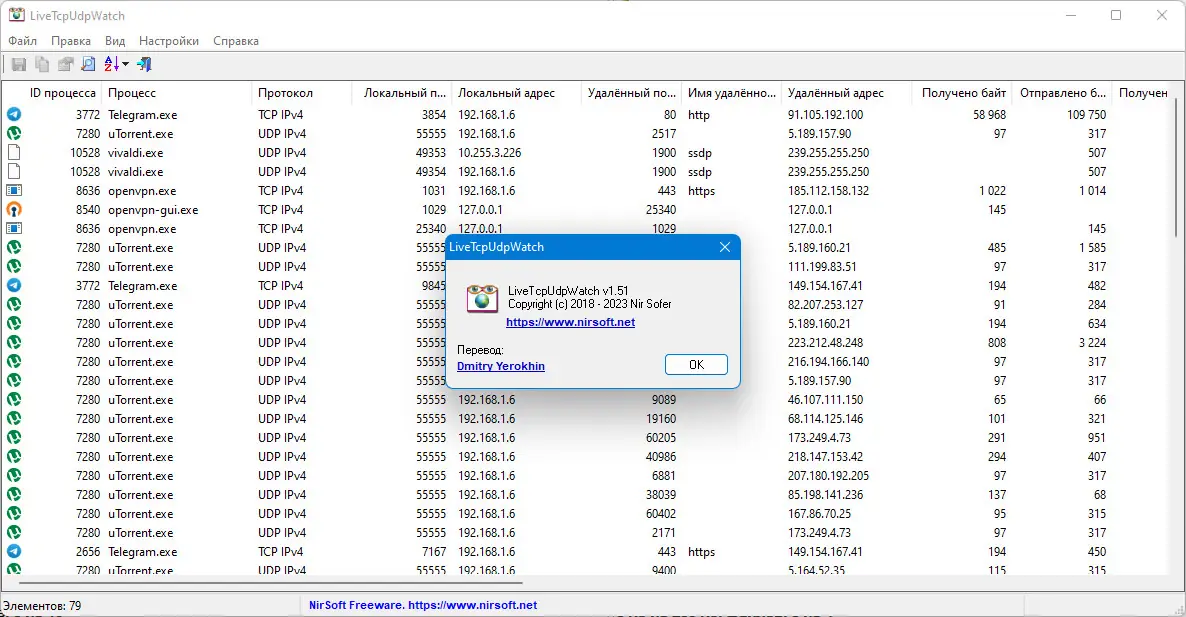Sort by the Удалённый адрес column header
Viewport: 1186px width, 617px height.
(836, 93)
